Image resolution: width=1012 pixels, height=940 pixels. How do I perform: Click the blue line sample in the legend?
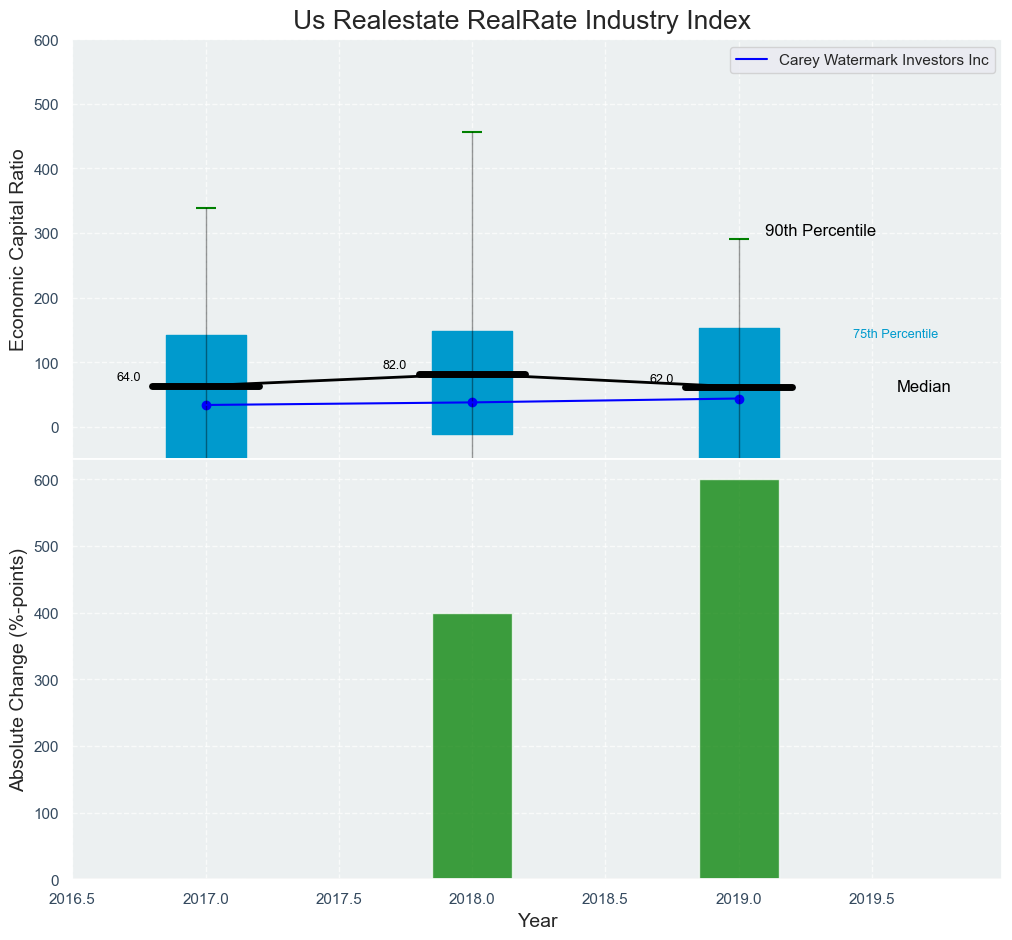[x=752, y=61]
